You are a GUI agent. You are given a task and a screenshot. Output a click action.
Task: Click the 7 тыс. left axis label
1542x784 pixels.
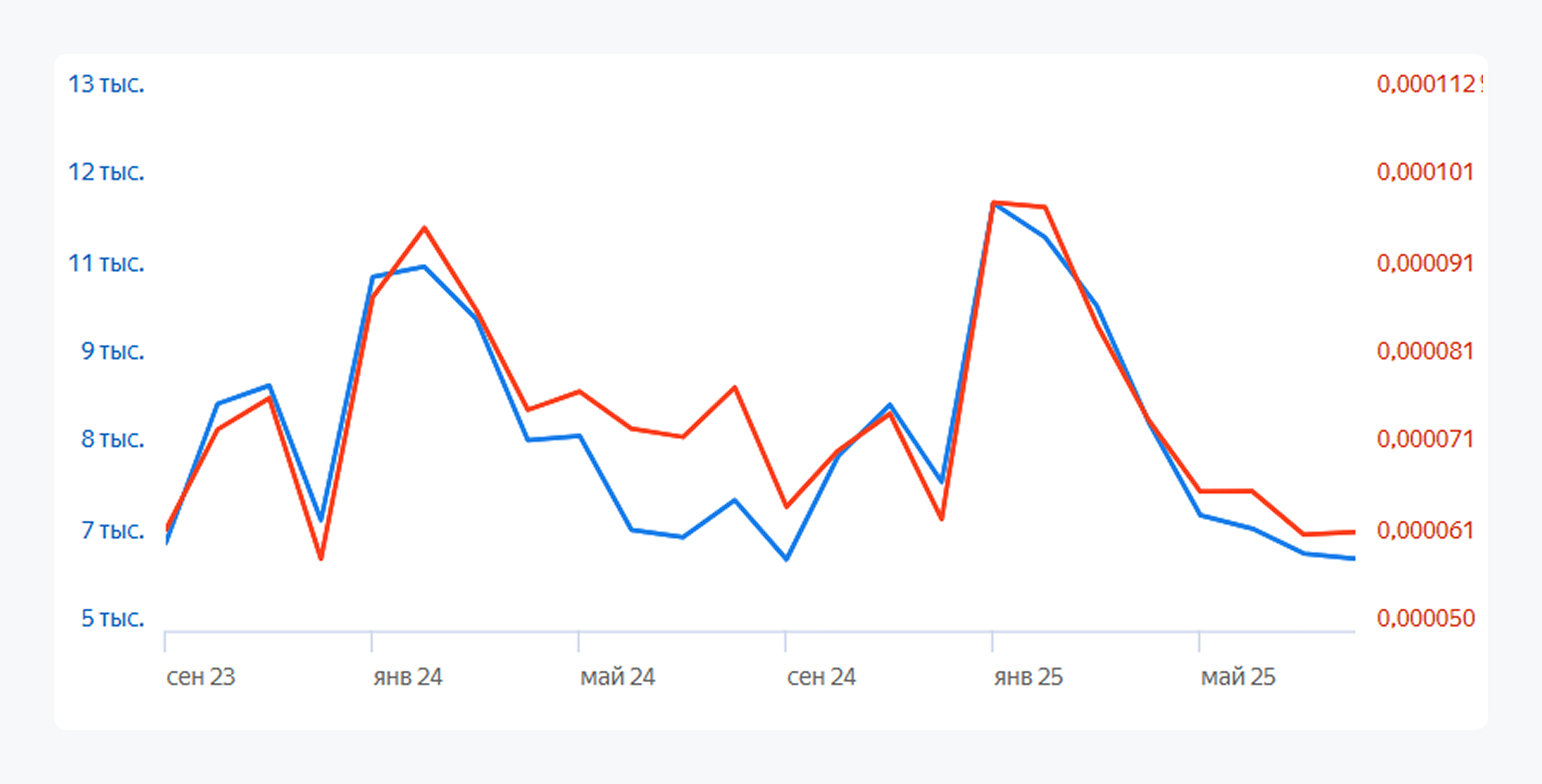tap(113, 530)
